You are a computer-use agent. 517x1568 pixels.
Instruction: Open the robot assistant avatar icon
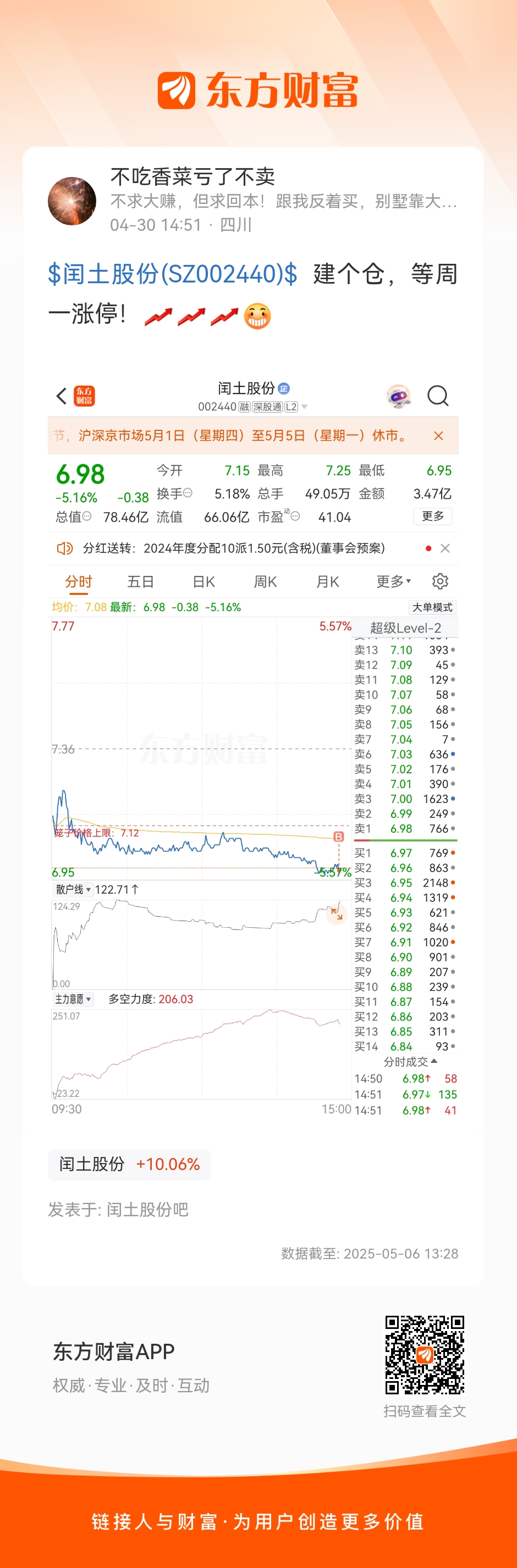[x=399, y=396]
